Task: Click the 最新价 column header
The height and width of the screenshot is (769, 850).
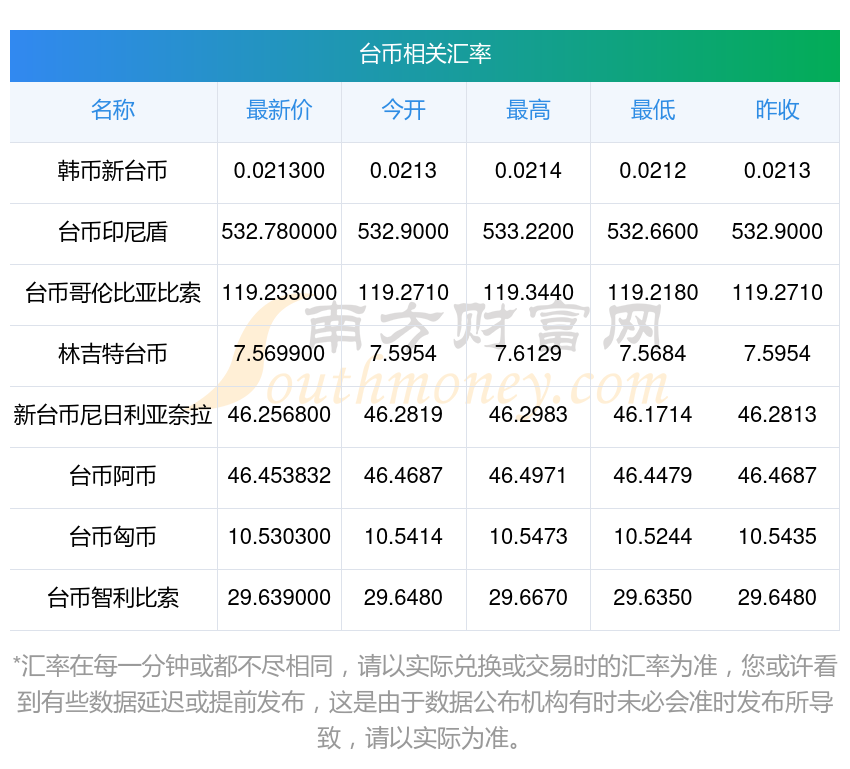Action: [279, 111]
